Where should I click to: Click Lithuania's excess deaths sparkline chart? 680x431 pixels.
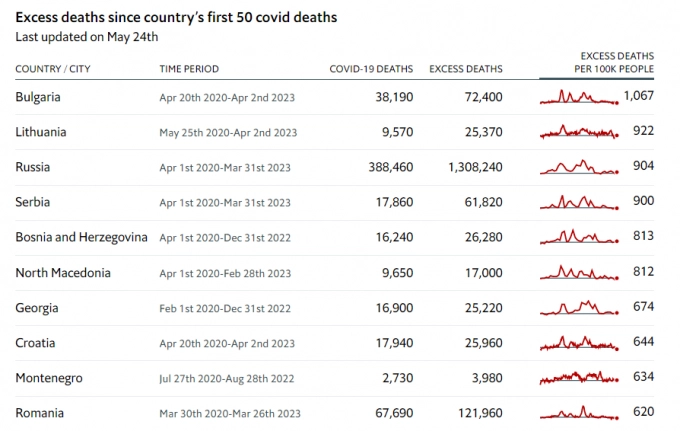coord(579,132)
